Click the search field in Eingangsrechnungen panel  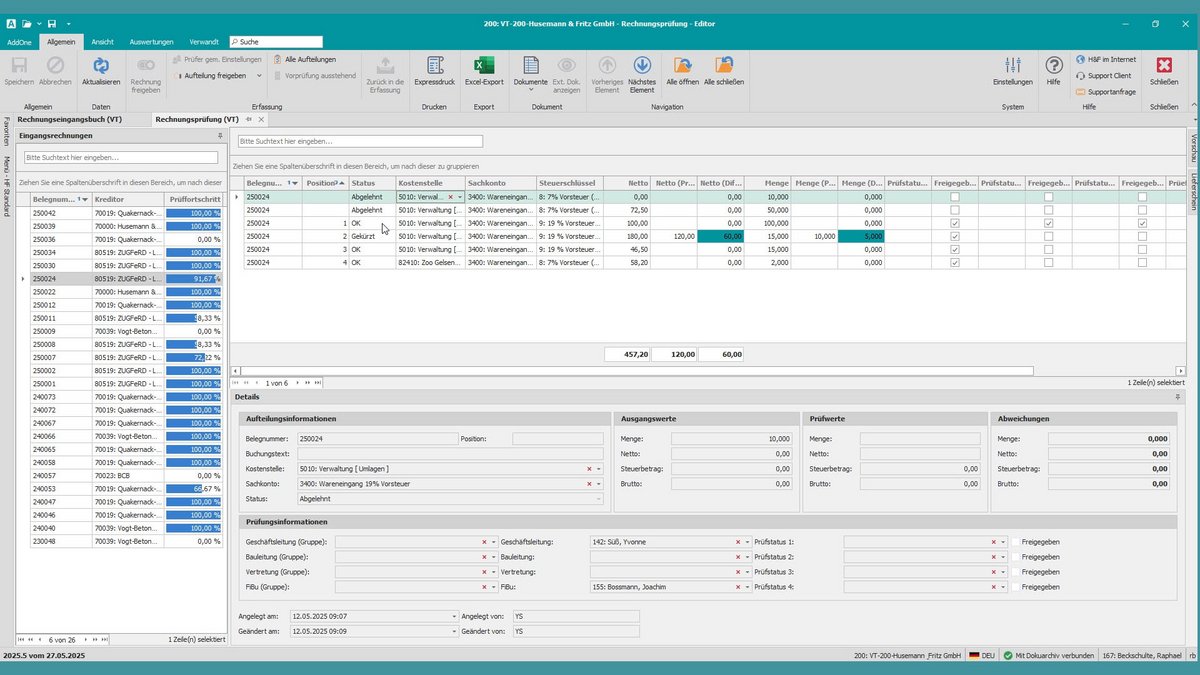pos(121,158)
